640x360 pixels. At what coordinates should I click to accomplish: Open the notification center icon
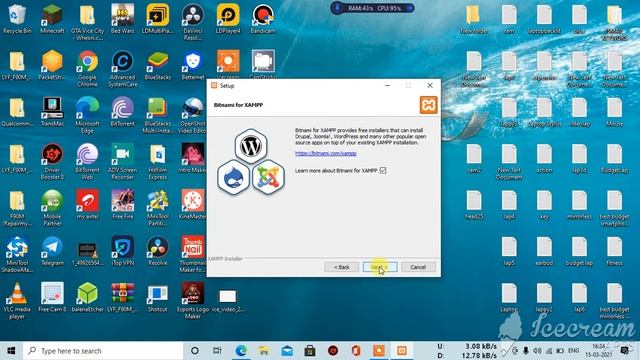click(x=624, y=351)
